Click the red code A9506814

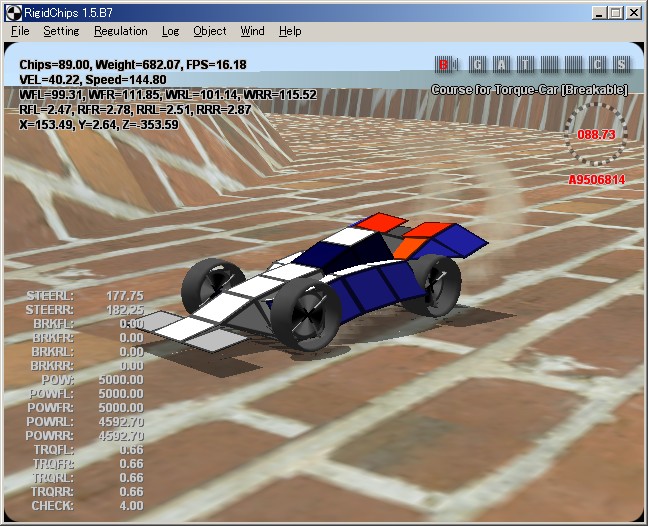pos(596,180)
